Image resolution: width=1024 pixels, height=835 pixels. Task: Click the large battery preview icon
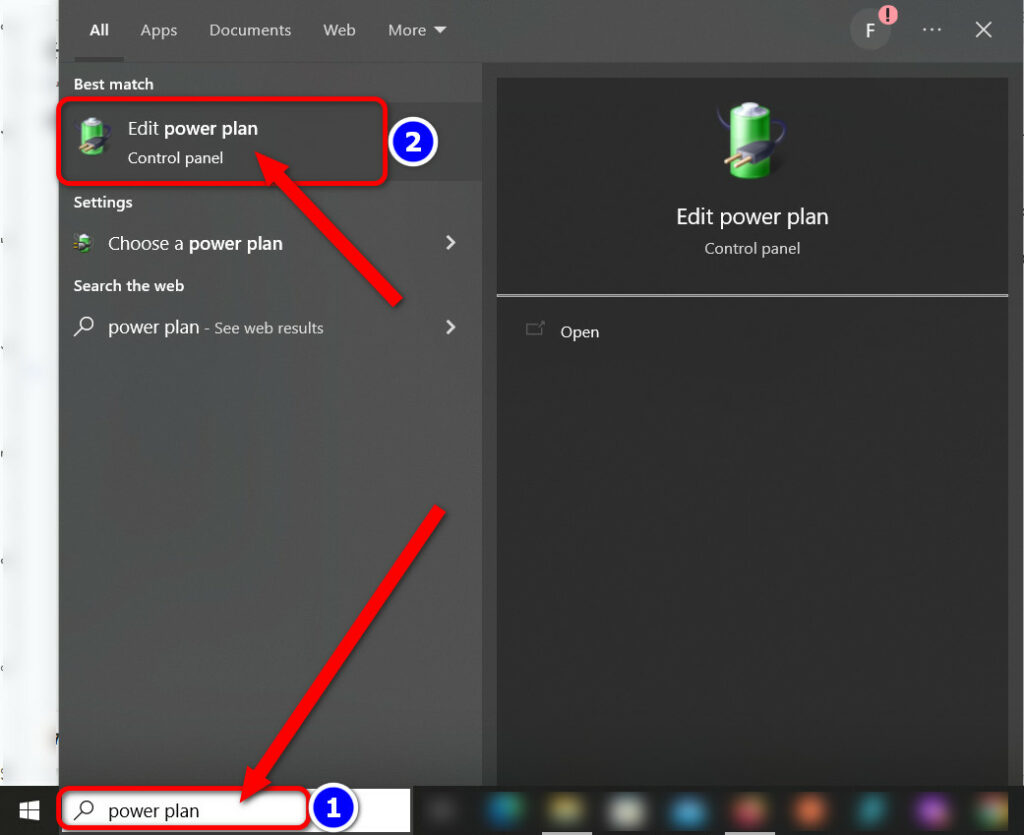(752, 138)
